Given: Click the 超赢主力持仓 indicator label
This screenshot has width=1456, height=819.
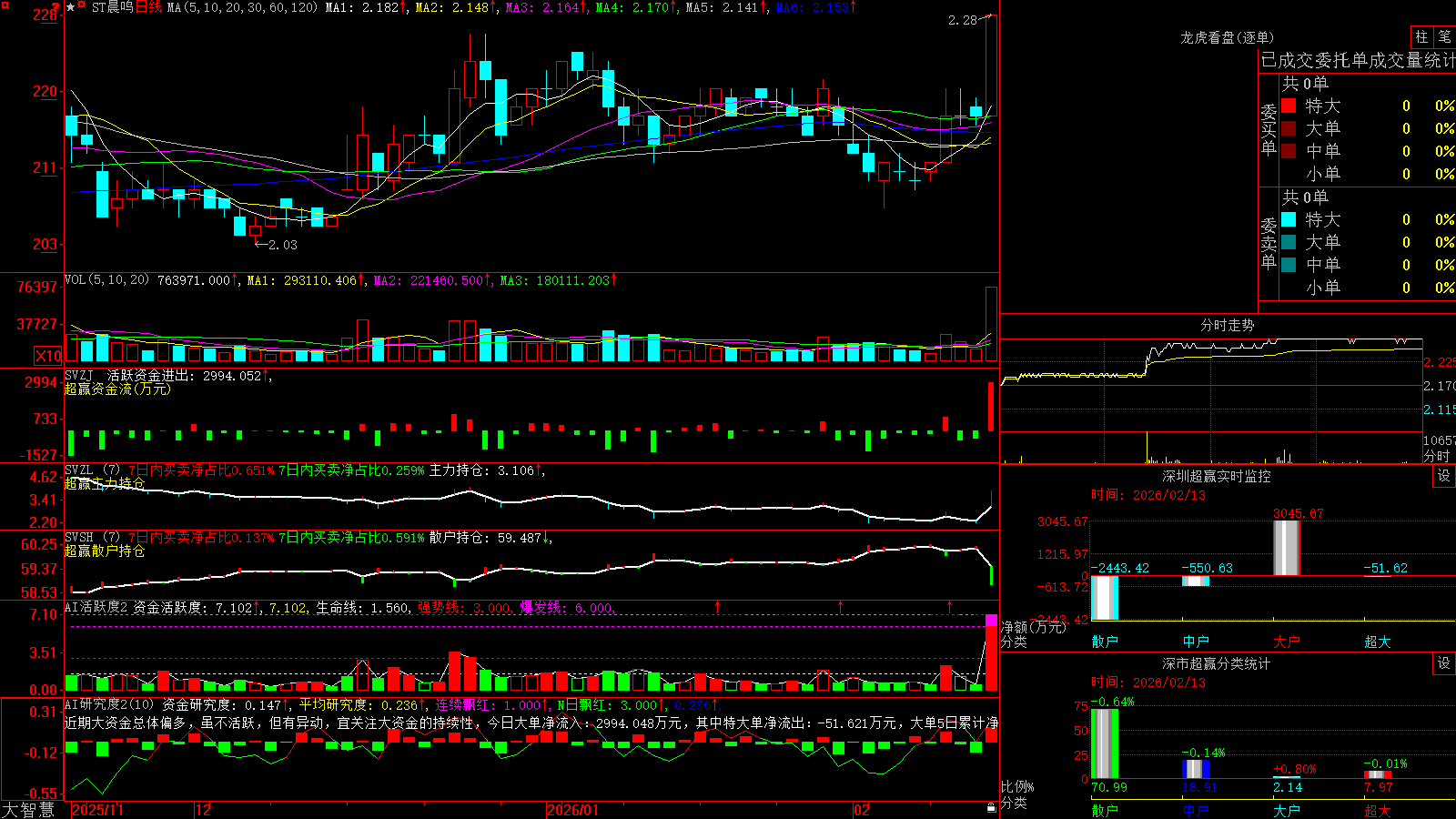Looking at the screenshot, I should pos(105,483).
